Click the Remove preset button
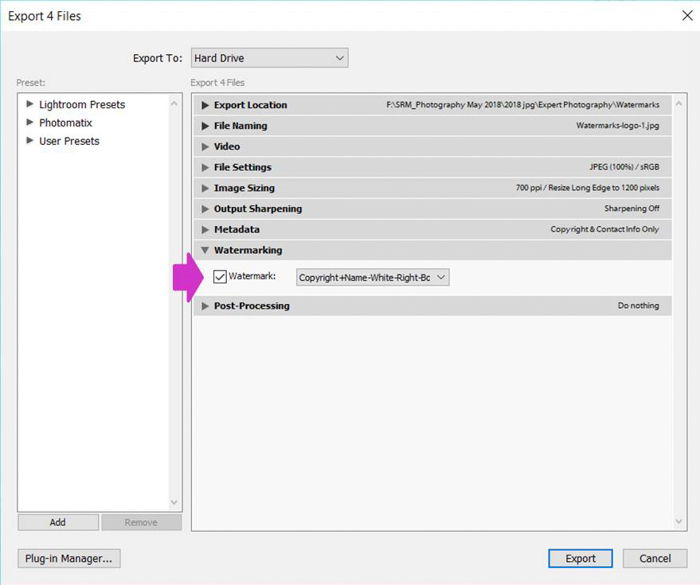 (142, 522)
